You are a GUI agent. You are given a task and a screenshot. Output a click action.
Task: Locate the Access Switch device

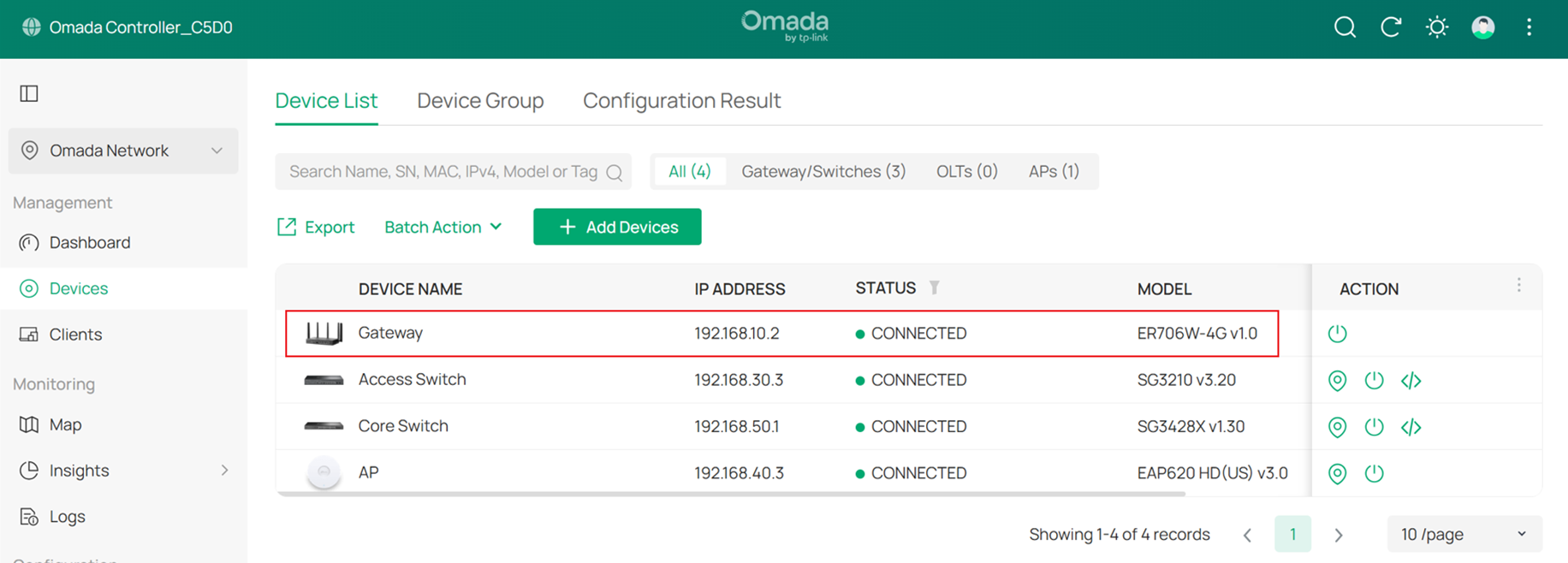[x=1337, y=381]
